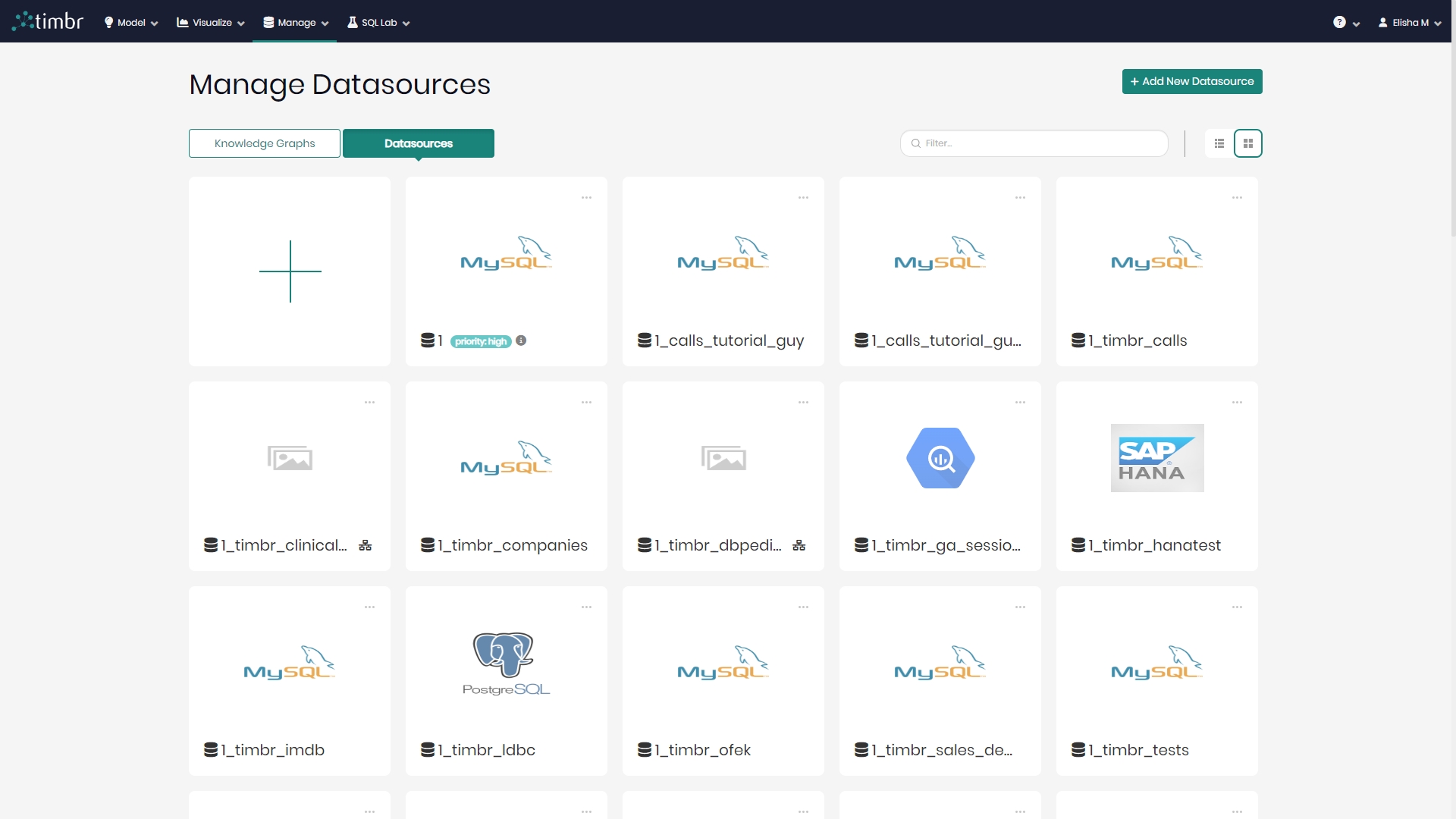Open the SQL Lab dropdown menu
Screen dimensions: 1456x819
[x=378, y=22]
